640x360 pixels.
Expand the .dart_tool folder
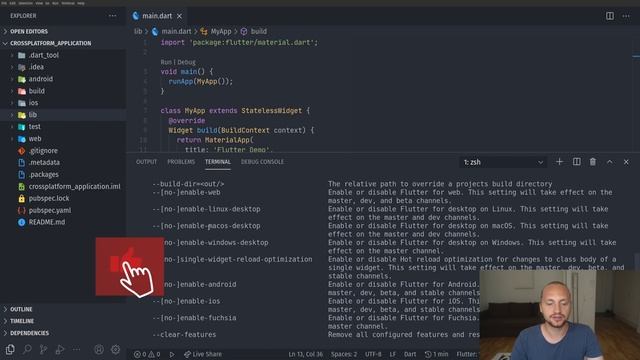63,55
